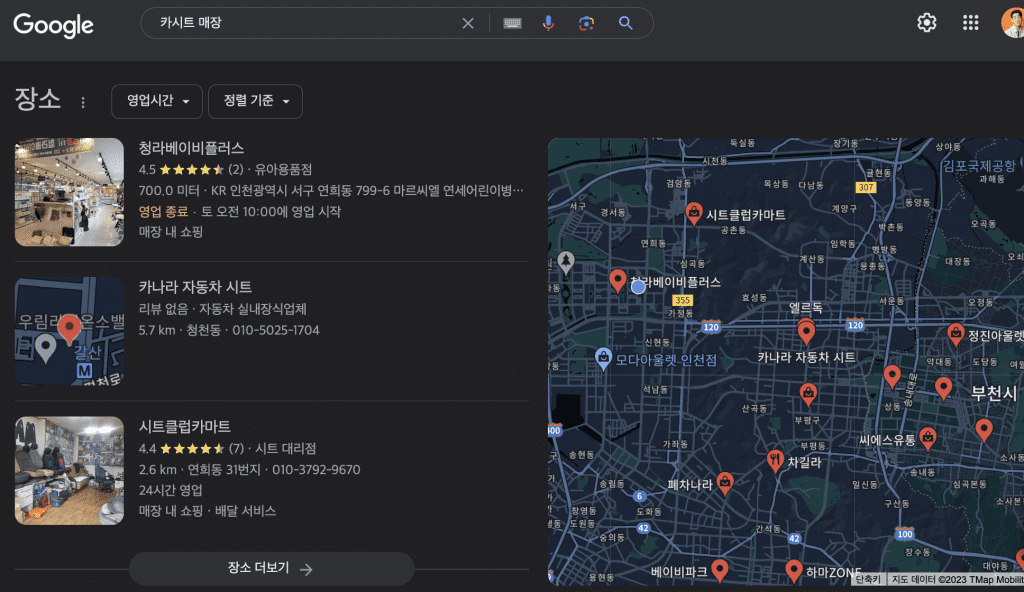The width and height of the screenshot is (1024, 592).
Task: Select the 모다아울렛 인천점 shopping pin
Action: tap(603, 359)
